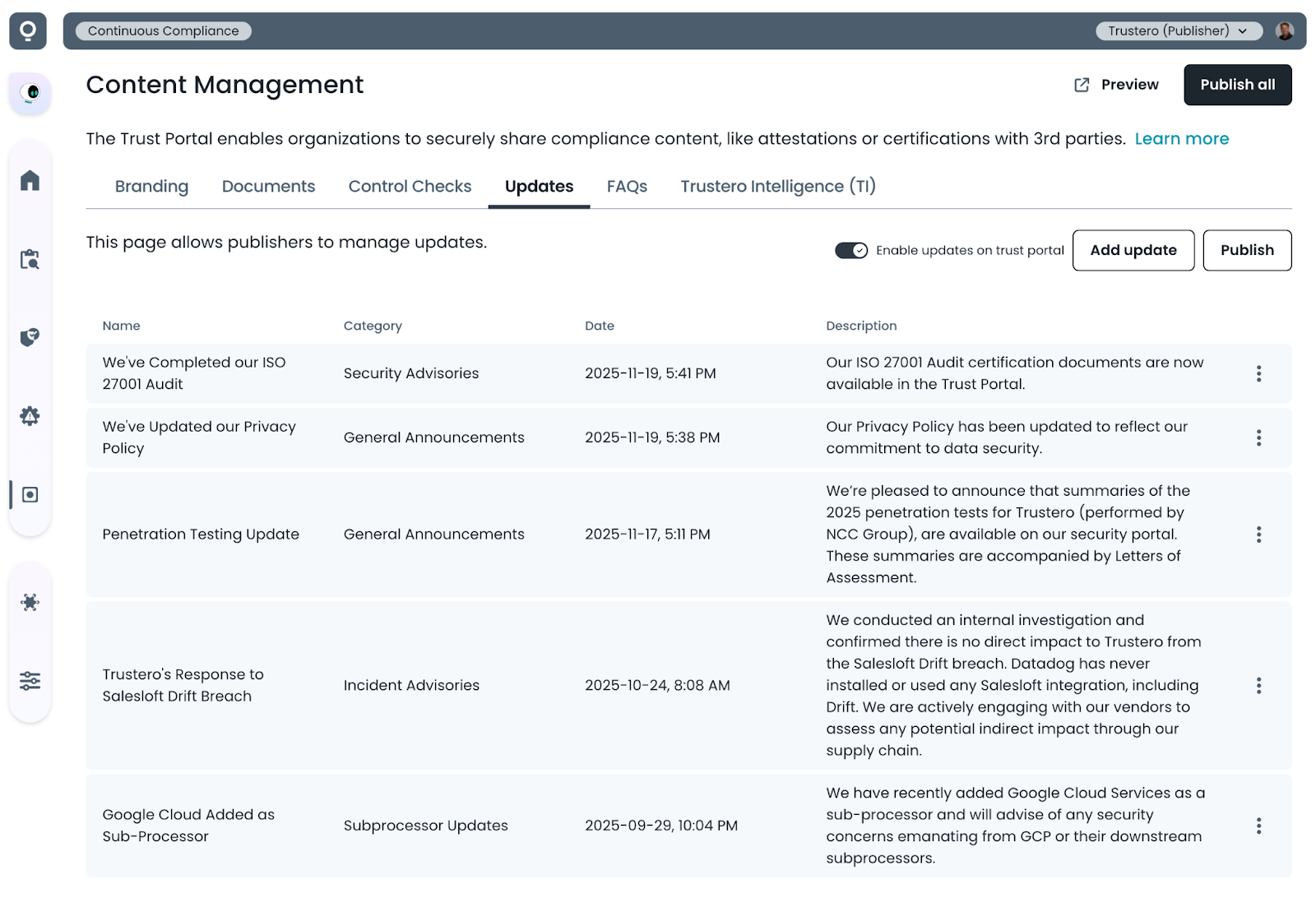Click the date '2025-11-19, 5:41 PM'

click(x=651, y=373)
